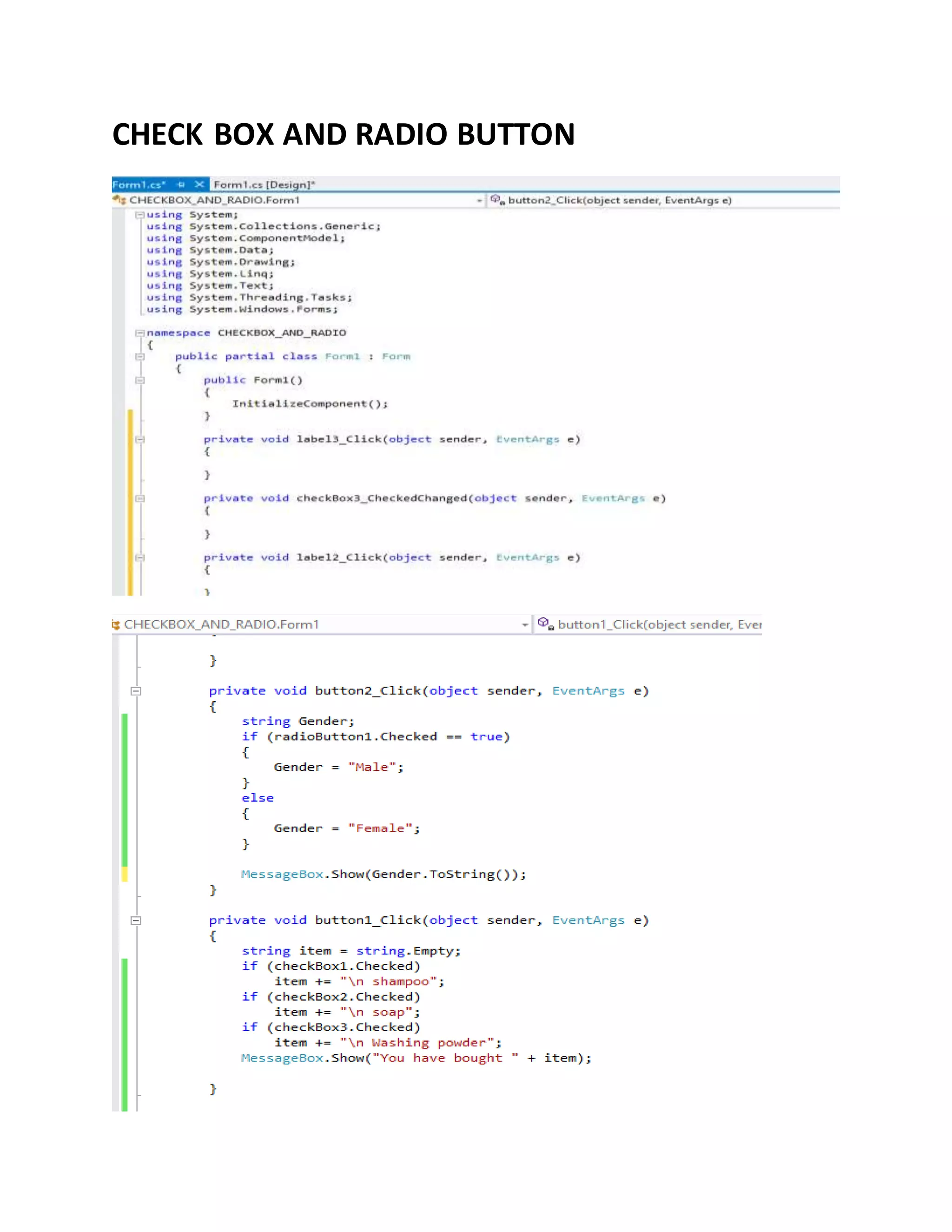Open top CHECKBOX_AND_RADIO.Form1 class dropdown
The height and width of the screenshot is (1232, 952).
pyautogui.click(x=480, y=200)
